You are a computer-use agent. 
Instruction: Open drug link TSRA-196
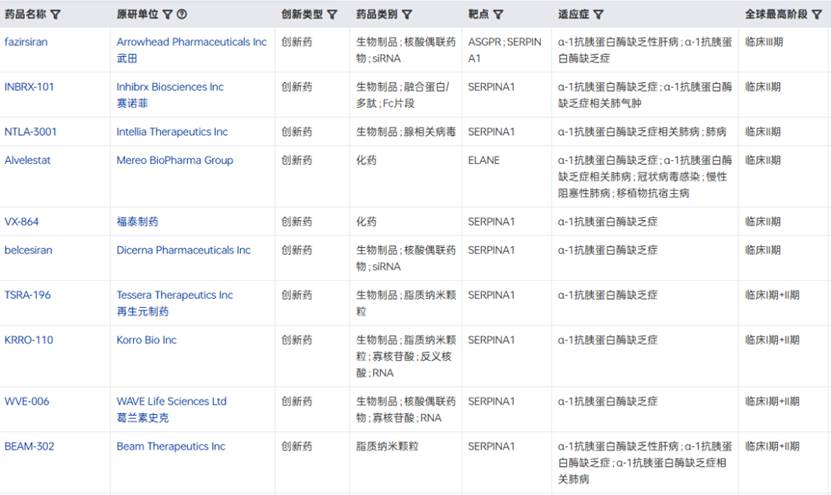(28, 295)
